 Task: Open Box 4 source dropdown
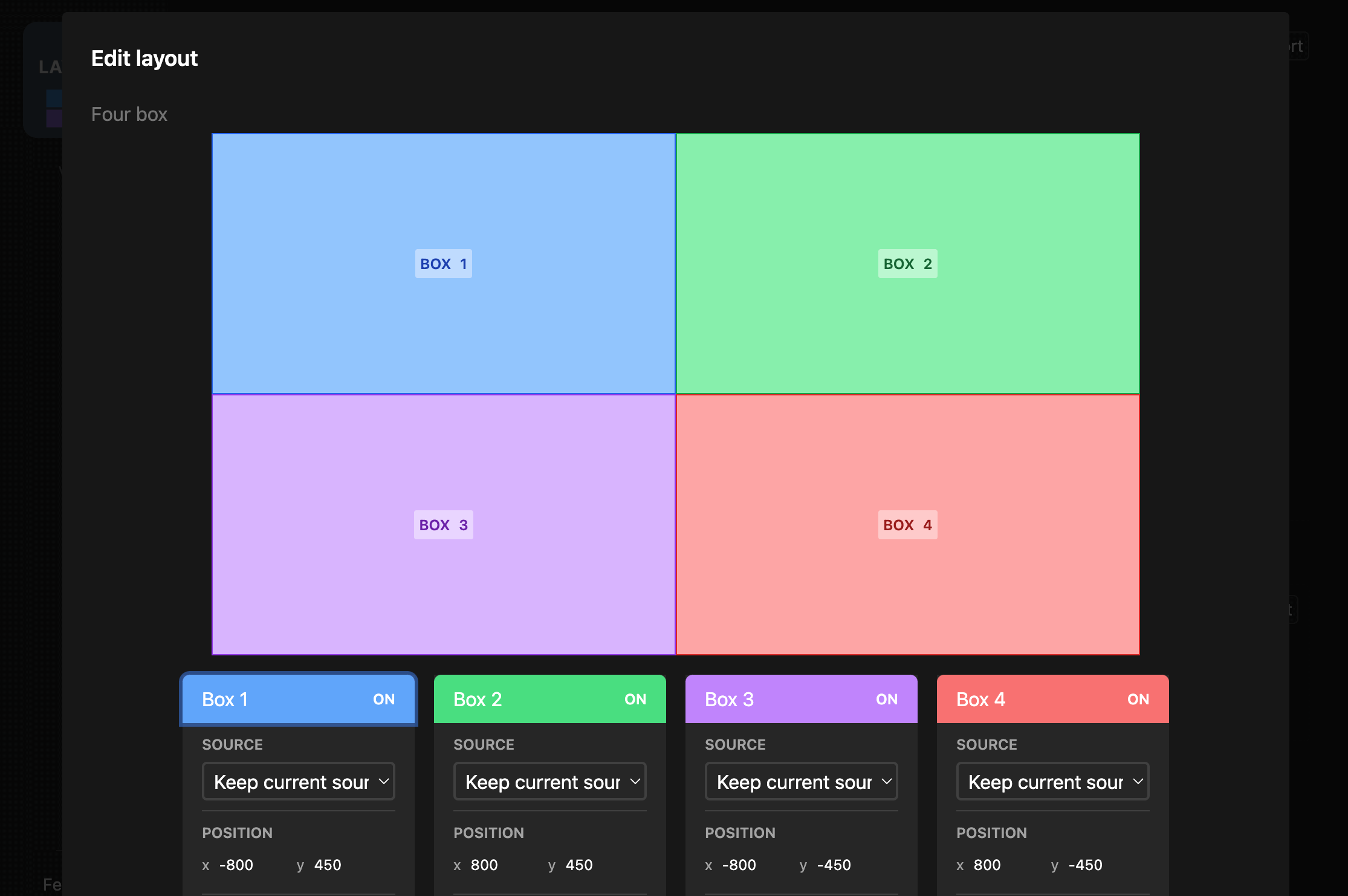pos(1053,782)
